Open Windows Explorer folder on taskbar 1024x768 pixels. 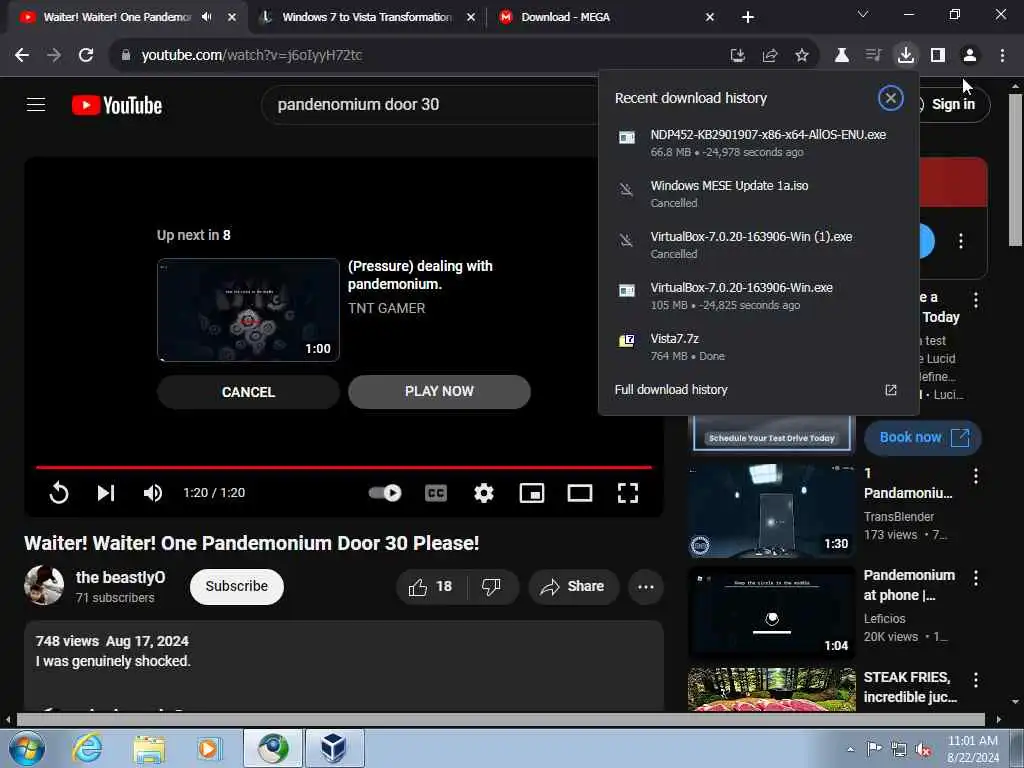[x=149, y=748]
